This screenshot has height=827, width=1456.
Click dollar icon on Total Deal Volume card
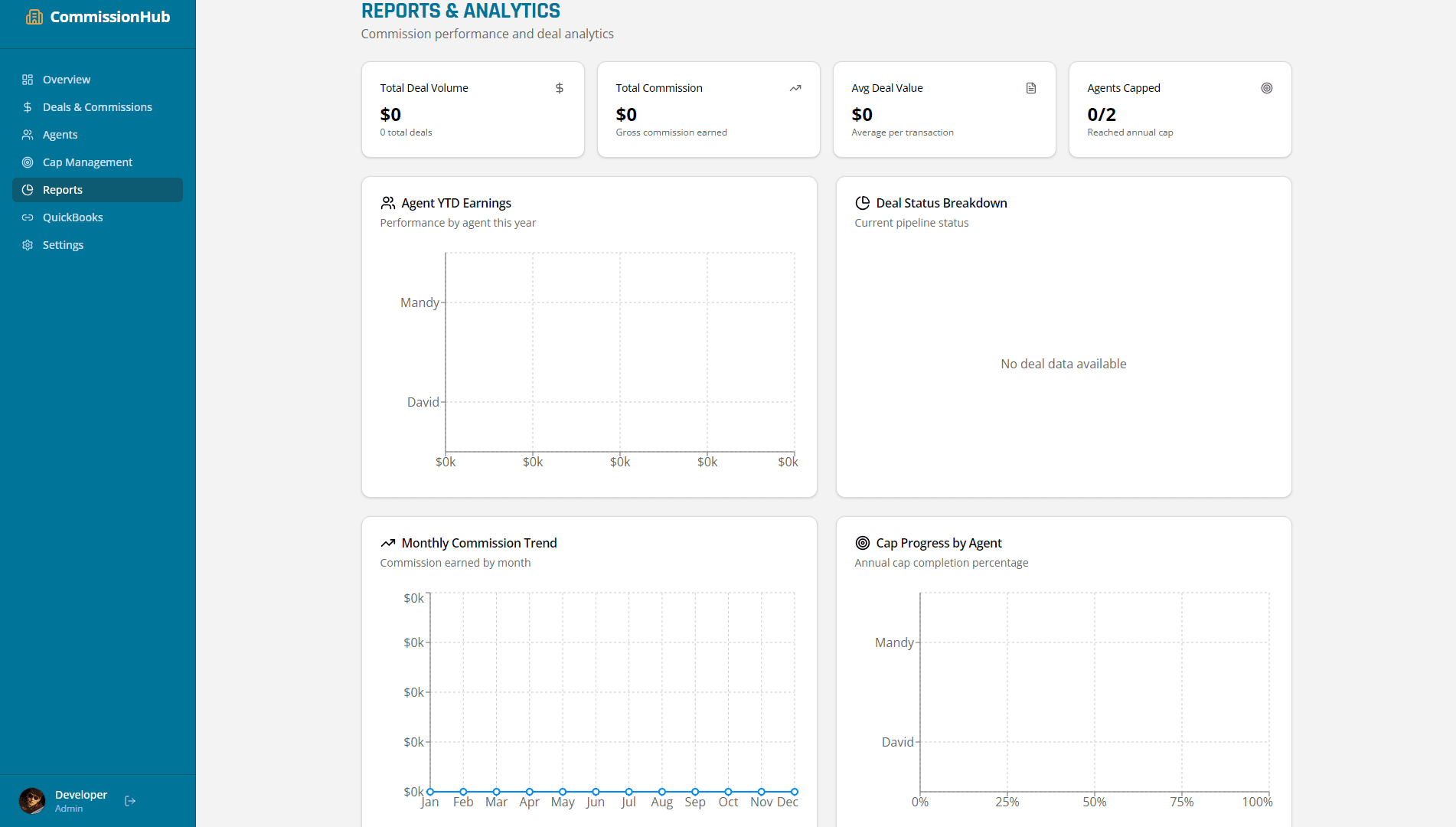click(560, 88)
